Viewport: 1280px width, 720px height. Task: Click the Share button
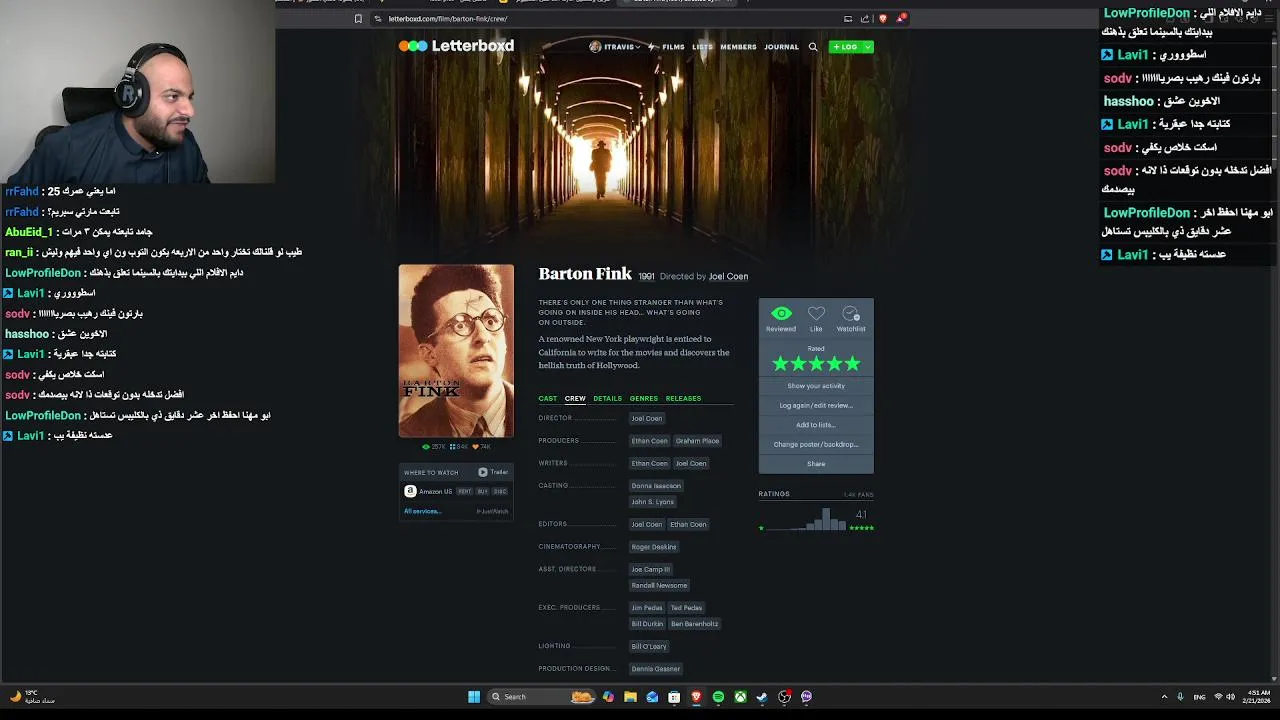(816, 464)
